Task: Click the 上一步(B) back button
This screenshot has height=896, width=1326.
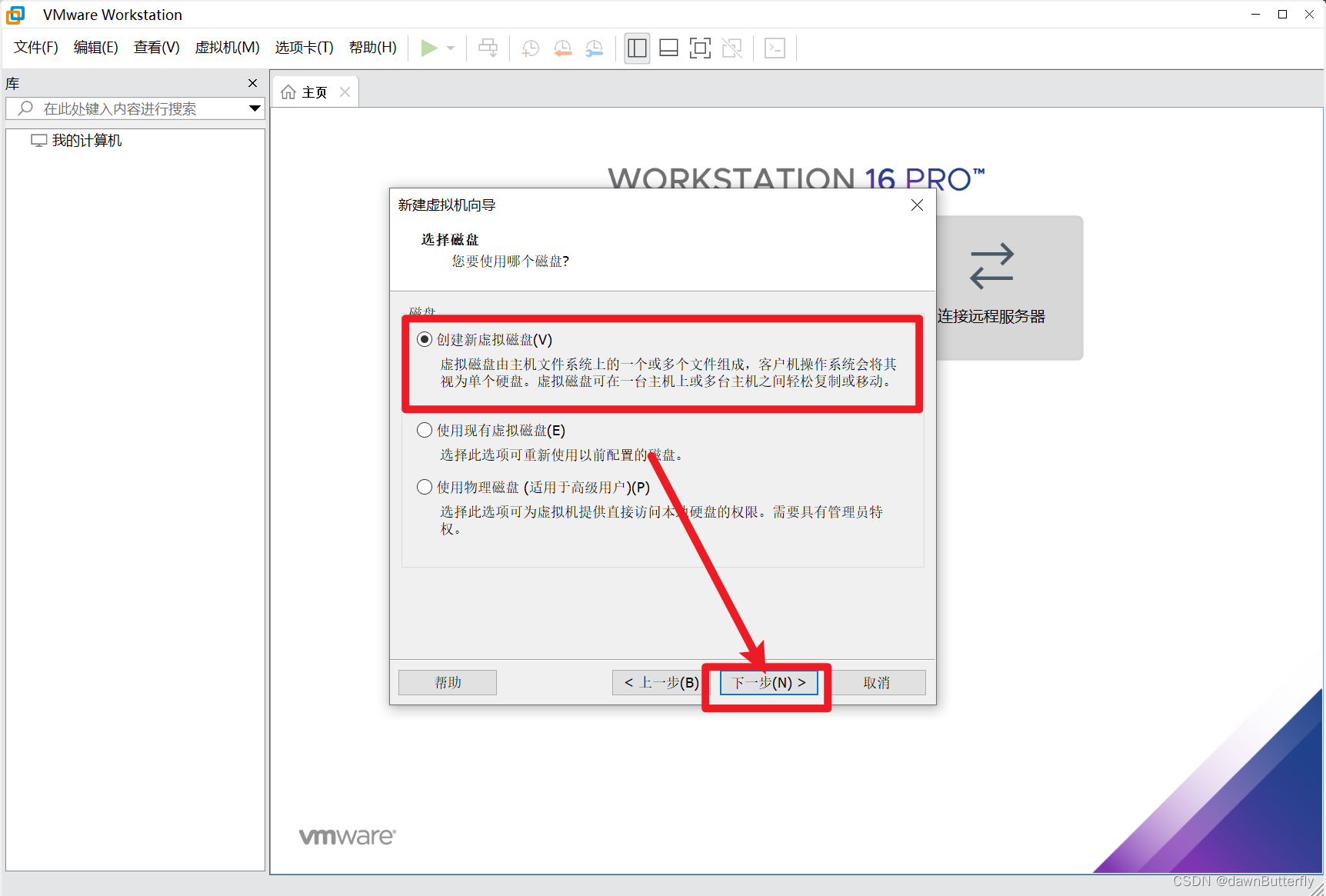Action: point(661,682)
